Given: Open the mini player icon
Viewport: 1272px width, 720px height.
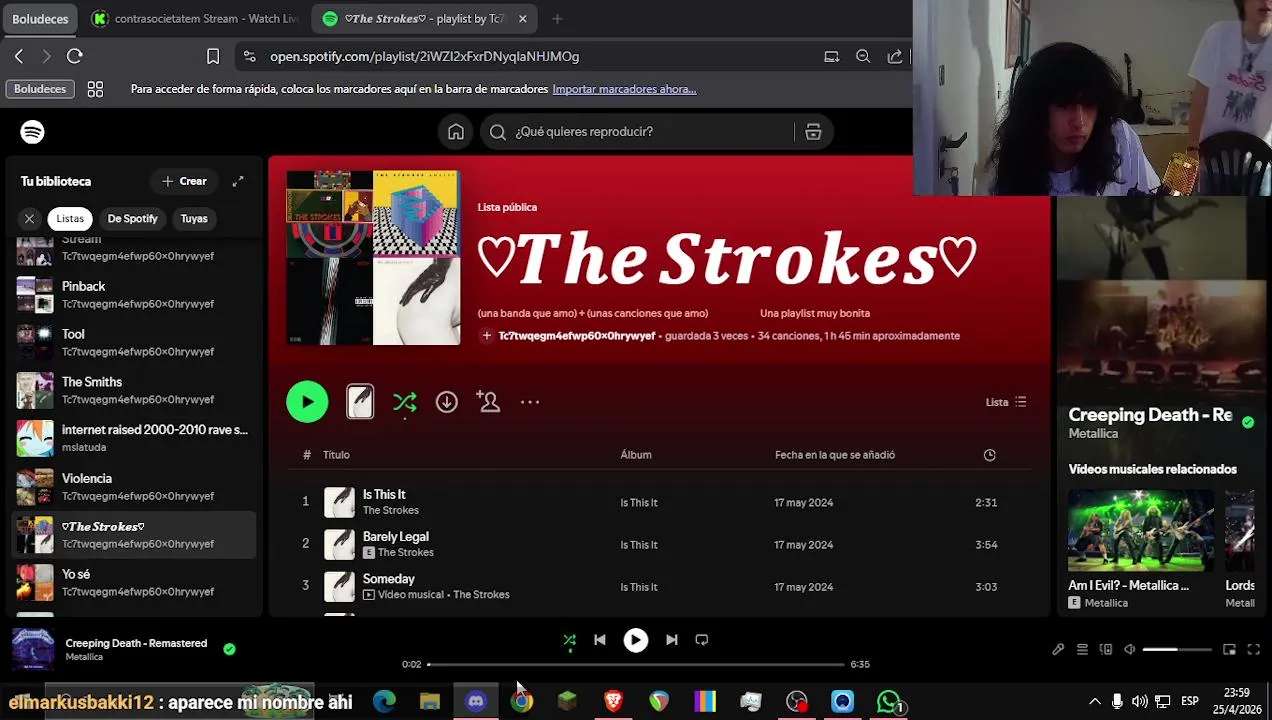Looking at the screenshot, I should pyautogui.click(x=1229, y=650).
